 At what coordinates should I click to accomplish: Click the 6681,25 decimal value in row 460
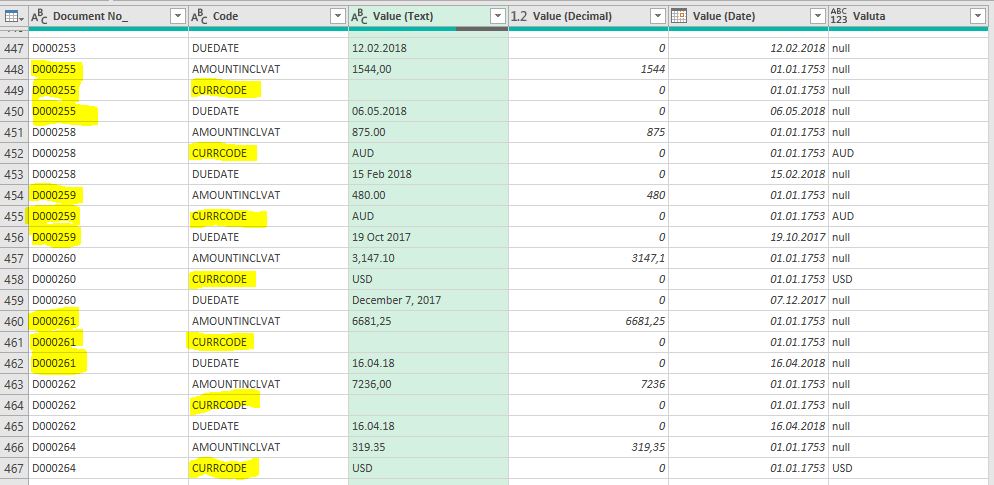[588, 321]
